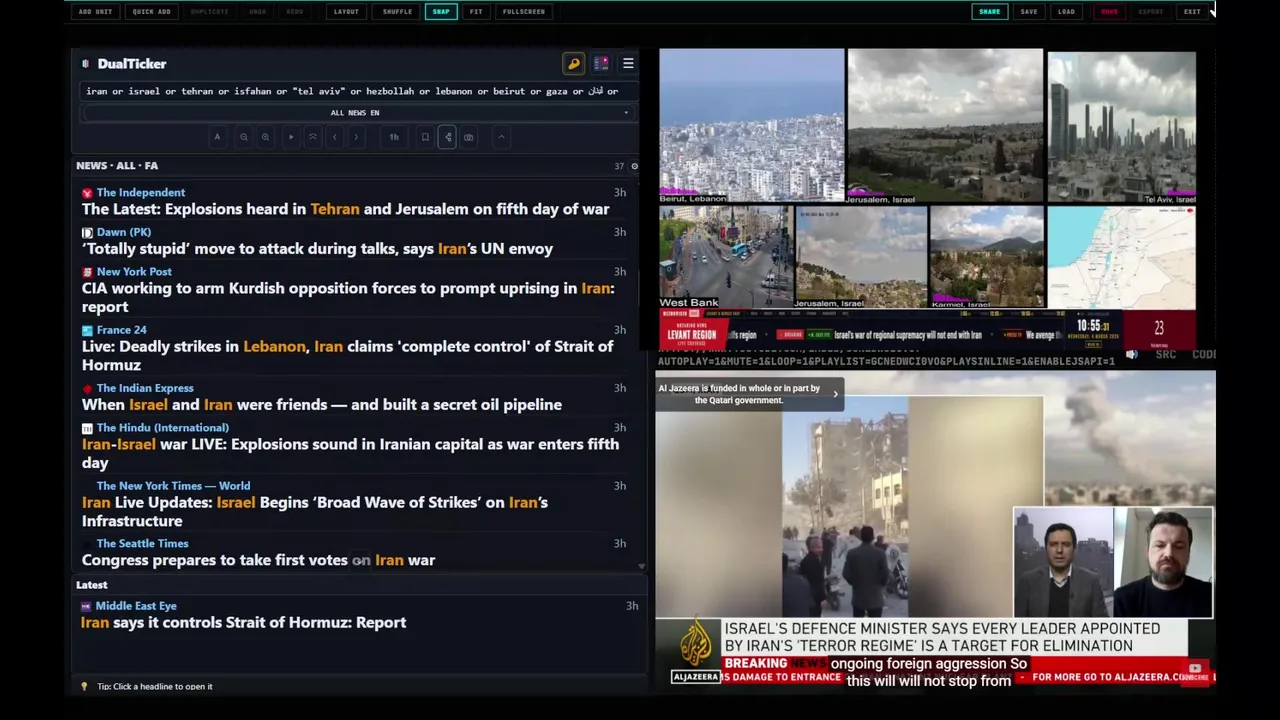
Task: Click the New York Post source name
Action: click(x=134, y=272)
